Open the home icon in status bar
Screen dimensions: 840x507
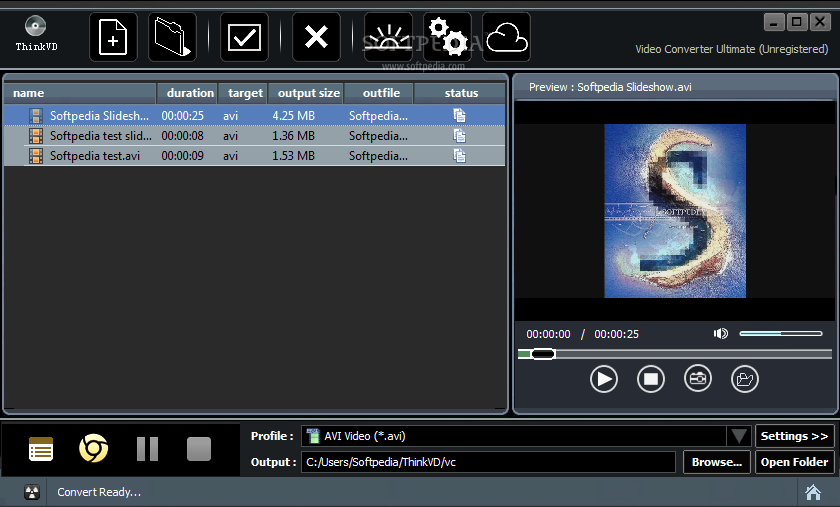click(813, 492)
